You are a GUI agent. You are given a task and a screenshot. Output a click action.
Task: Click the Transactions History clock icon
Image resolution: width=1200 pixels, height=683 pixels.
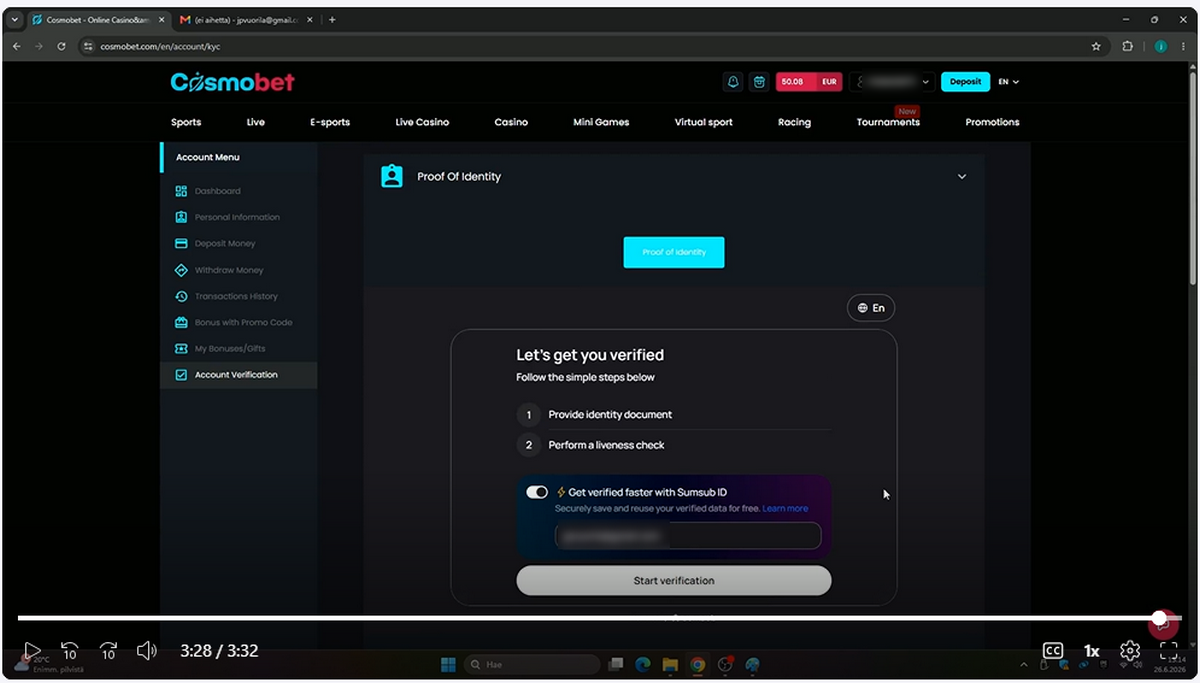point(181,296)
